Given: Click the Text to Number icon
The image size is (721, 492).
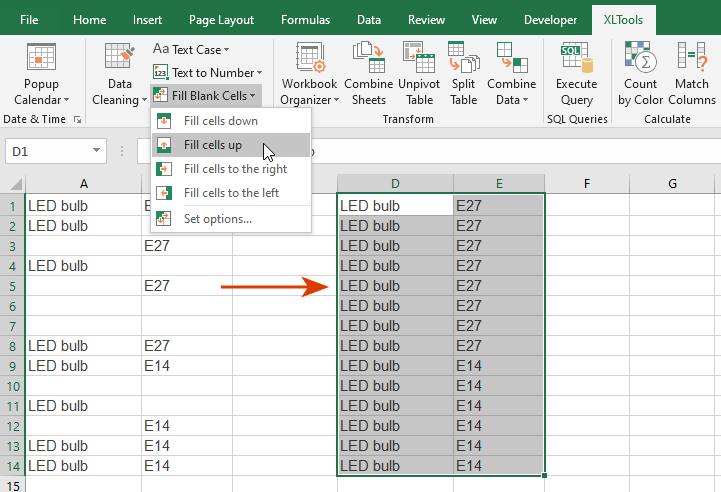Looking at the screenshot, I should coord(160,72).
